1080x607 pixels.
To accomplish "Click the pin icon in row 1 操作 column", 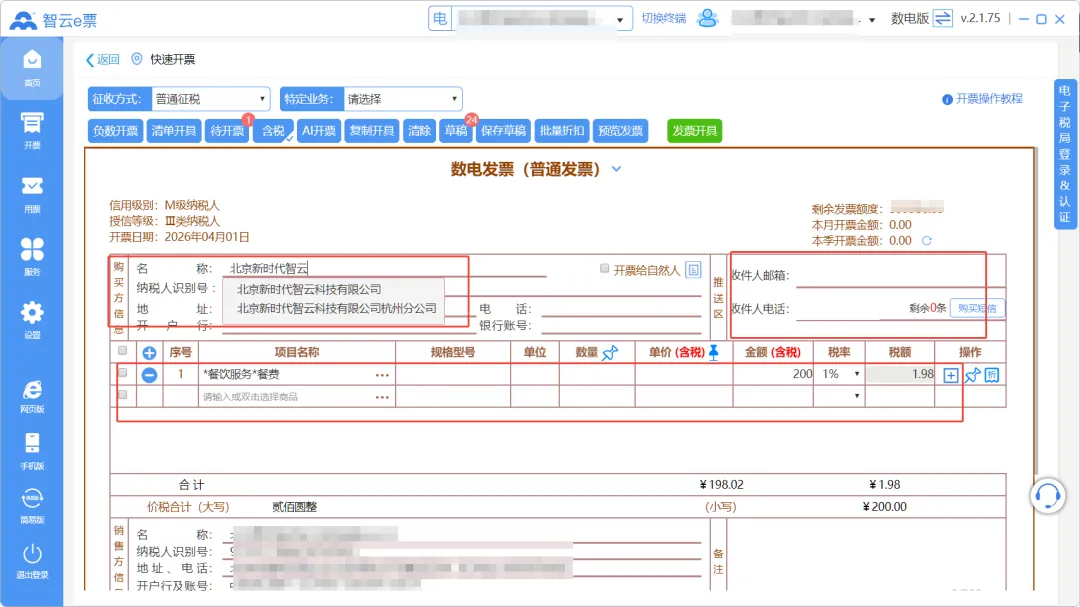I will pyautogui.click(x=972, y=375).
